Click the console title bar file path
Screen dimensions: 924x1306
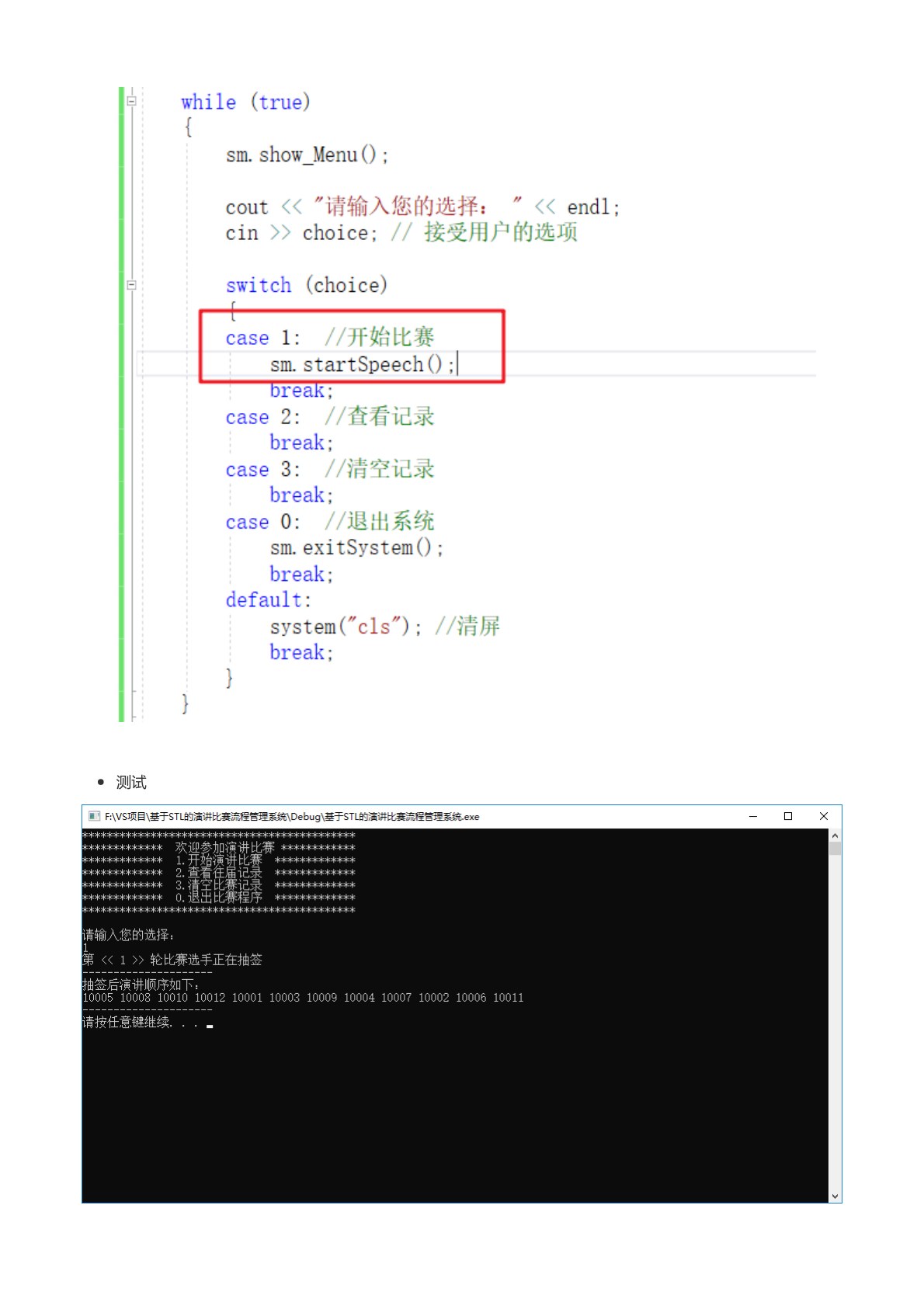tap(292, 817)
